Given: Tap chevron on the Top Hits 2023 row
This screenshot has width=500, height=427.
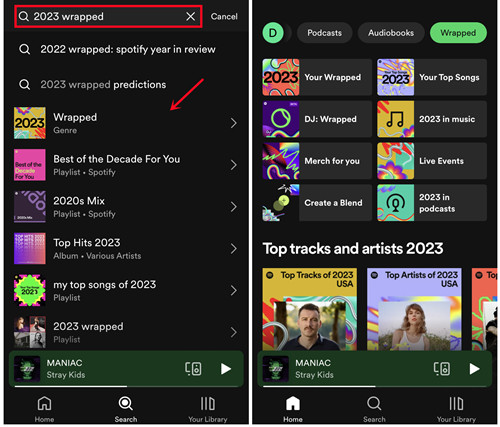Looking at the screenshot, I should pos(234,248).
